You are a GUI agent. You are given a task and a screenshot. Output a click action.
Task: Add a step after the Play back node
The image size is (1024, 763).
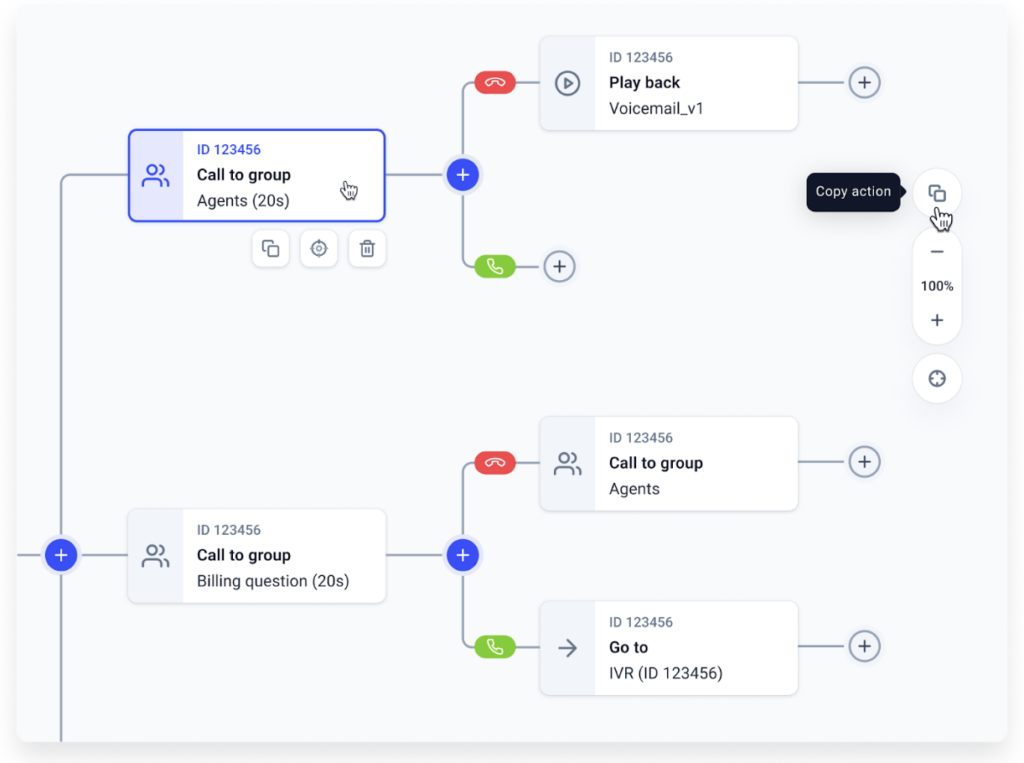(x=864, y=82)
